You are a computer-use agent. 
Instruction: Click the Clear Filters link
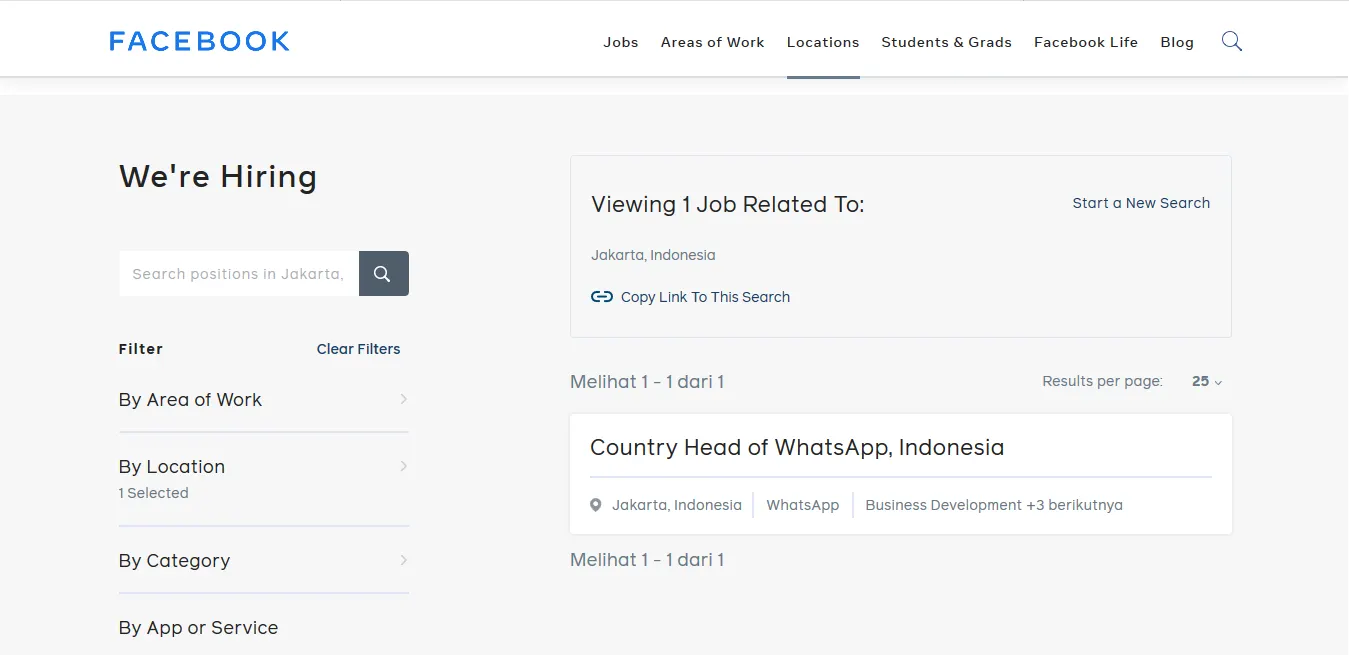pos(358,349)
